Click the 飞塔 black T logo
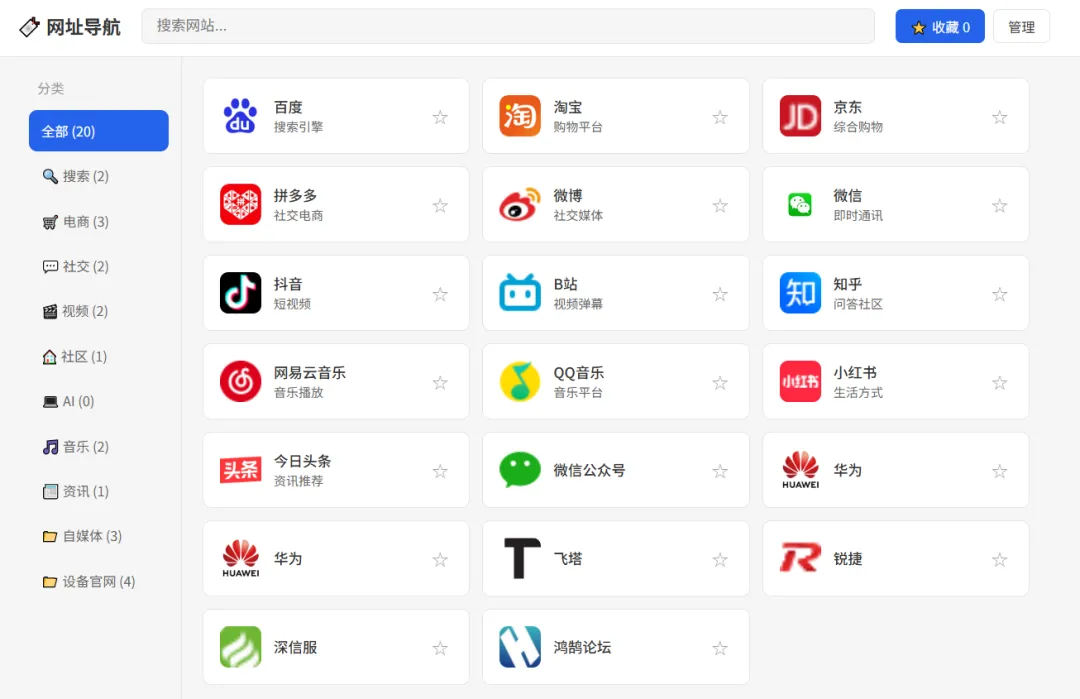The width and height of the screenshot is (1080, 699). (x=523, y=559)
